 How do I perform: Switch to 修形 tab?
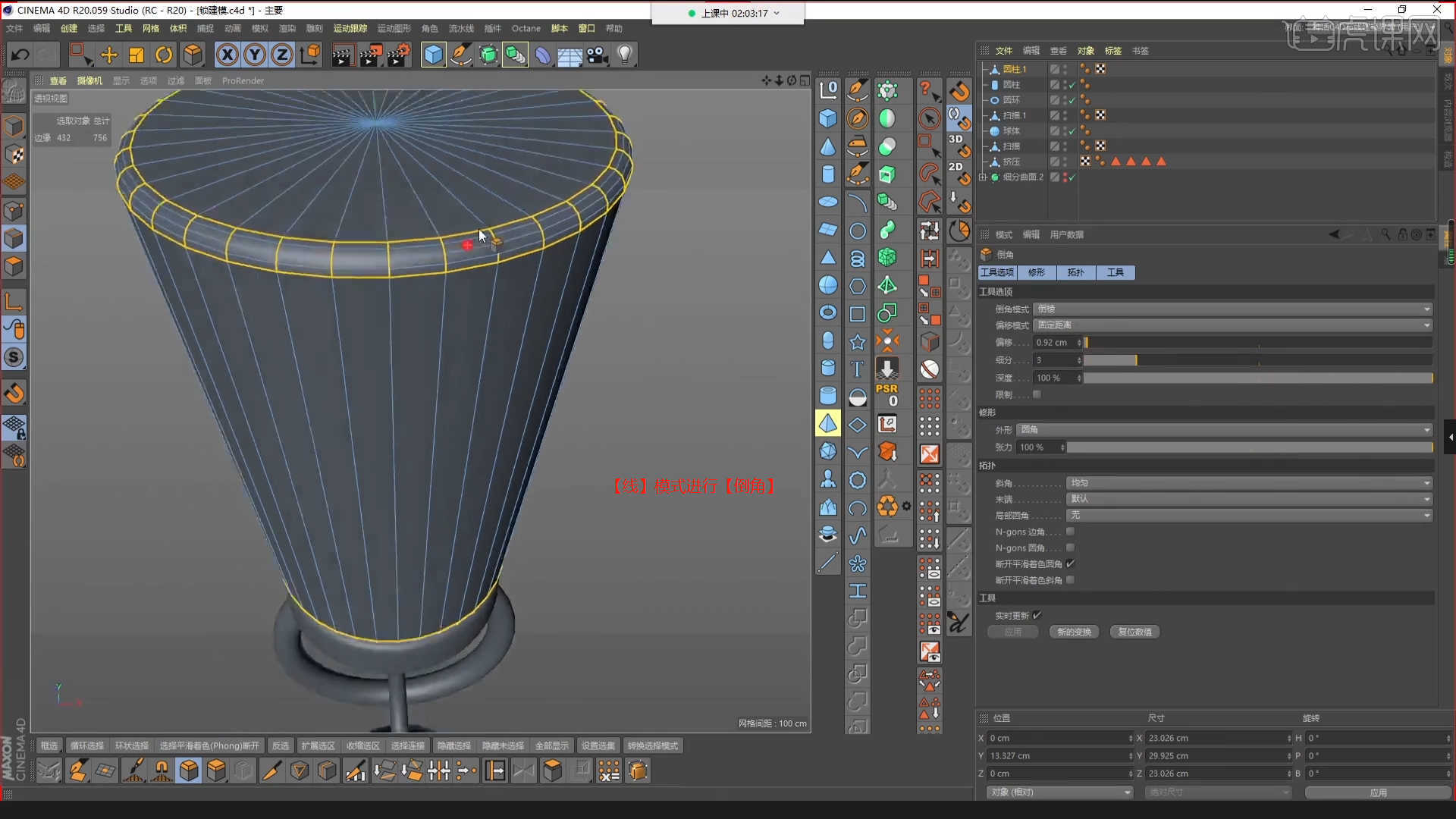pos(1037,272)
